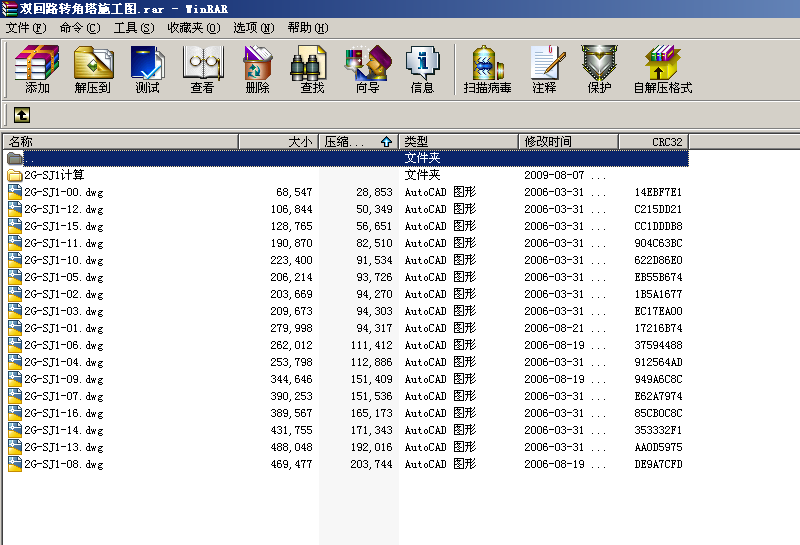Click the WinRAR title bar icon
The height and width of the screenshot is (545, 800).
point(9,9)
